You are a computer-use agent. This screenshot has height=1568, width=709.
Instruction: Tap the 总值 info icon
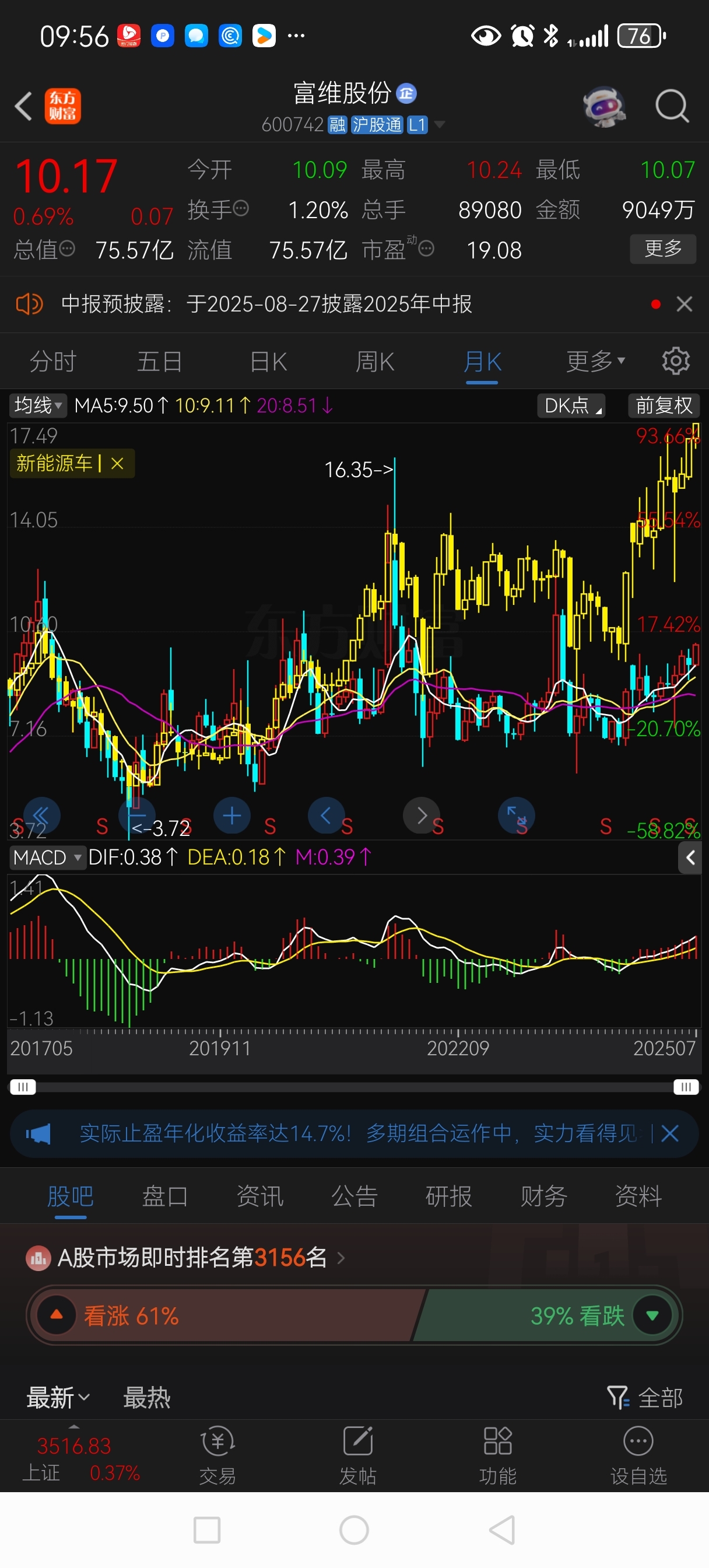tap(68, 249)
